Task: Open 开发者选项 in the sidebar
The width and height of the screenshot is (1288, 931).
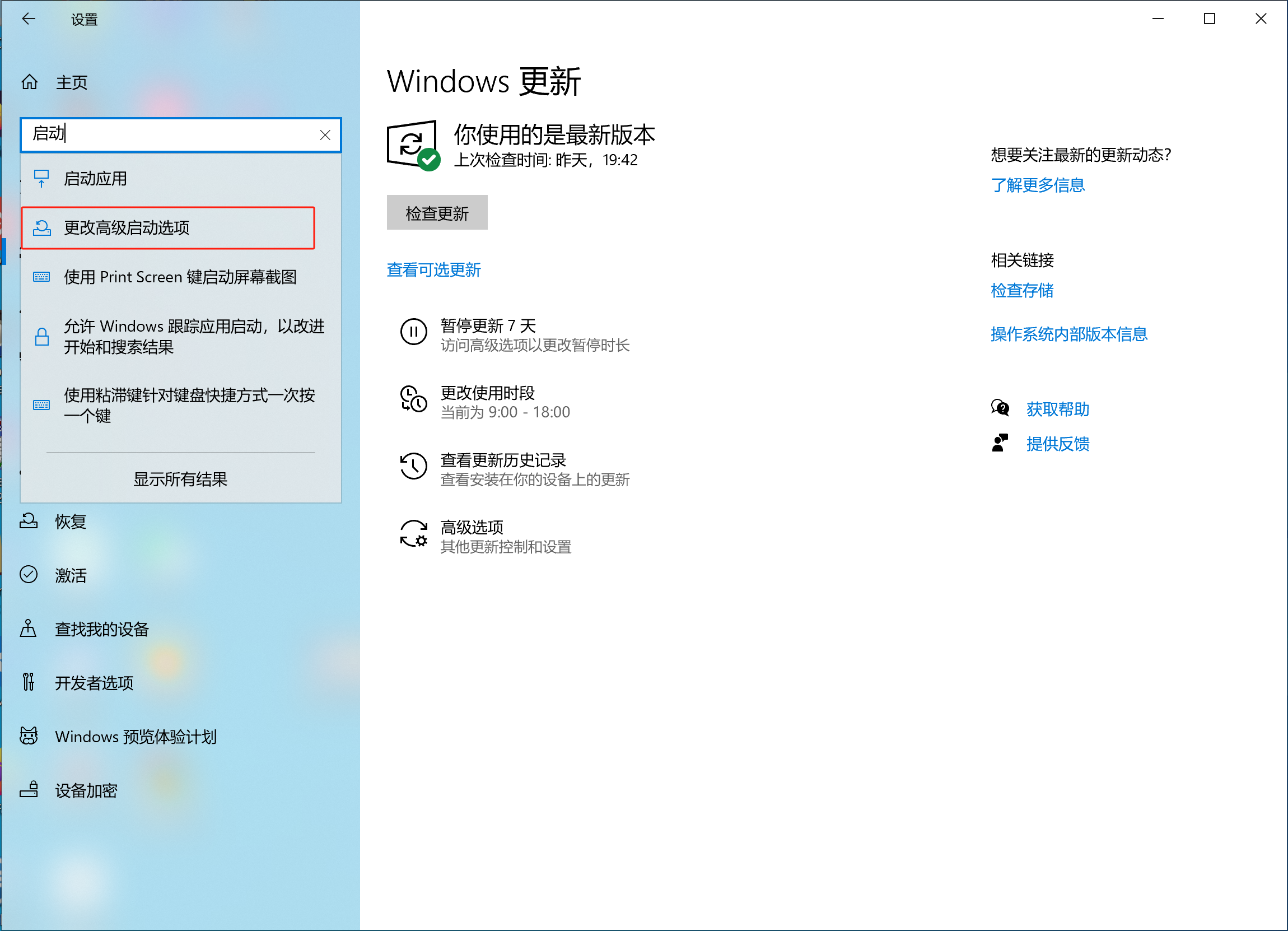Action: click(180, 682)
